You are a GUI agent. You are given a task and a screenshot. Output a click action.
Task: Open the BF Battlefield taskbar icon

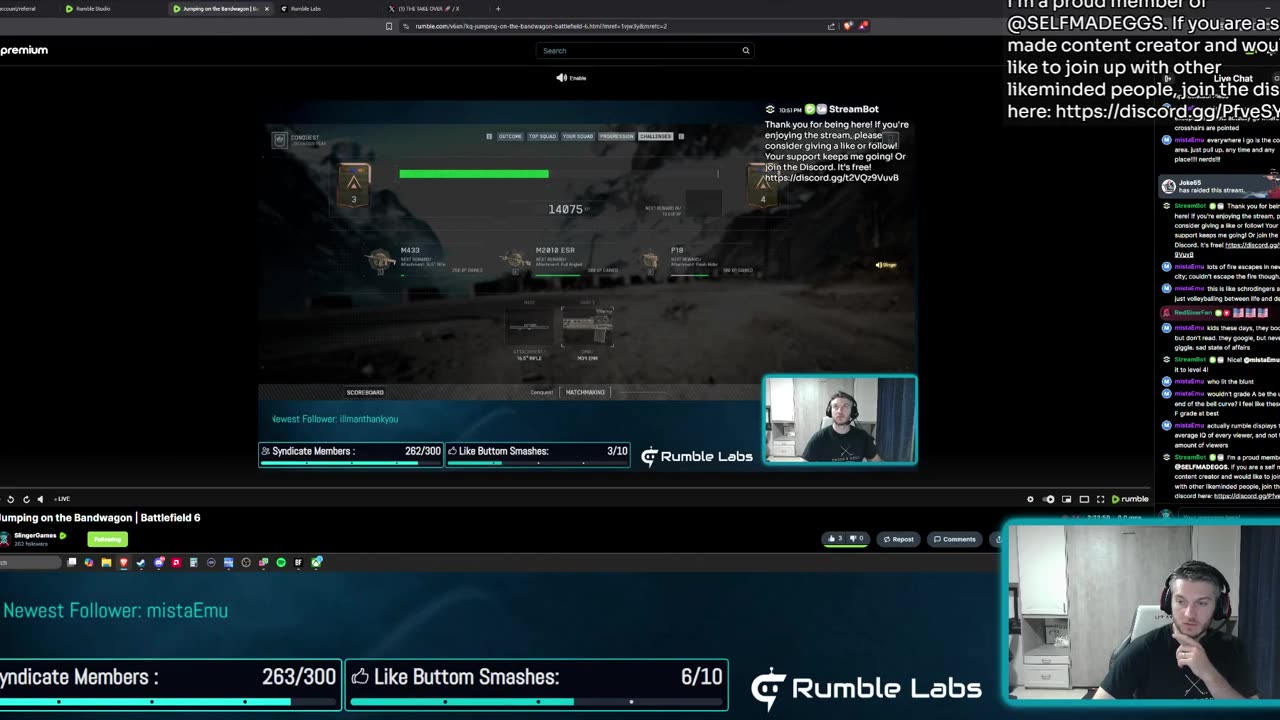pyautogui.click(x=298, y=563)
